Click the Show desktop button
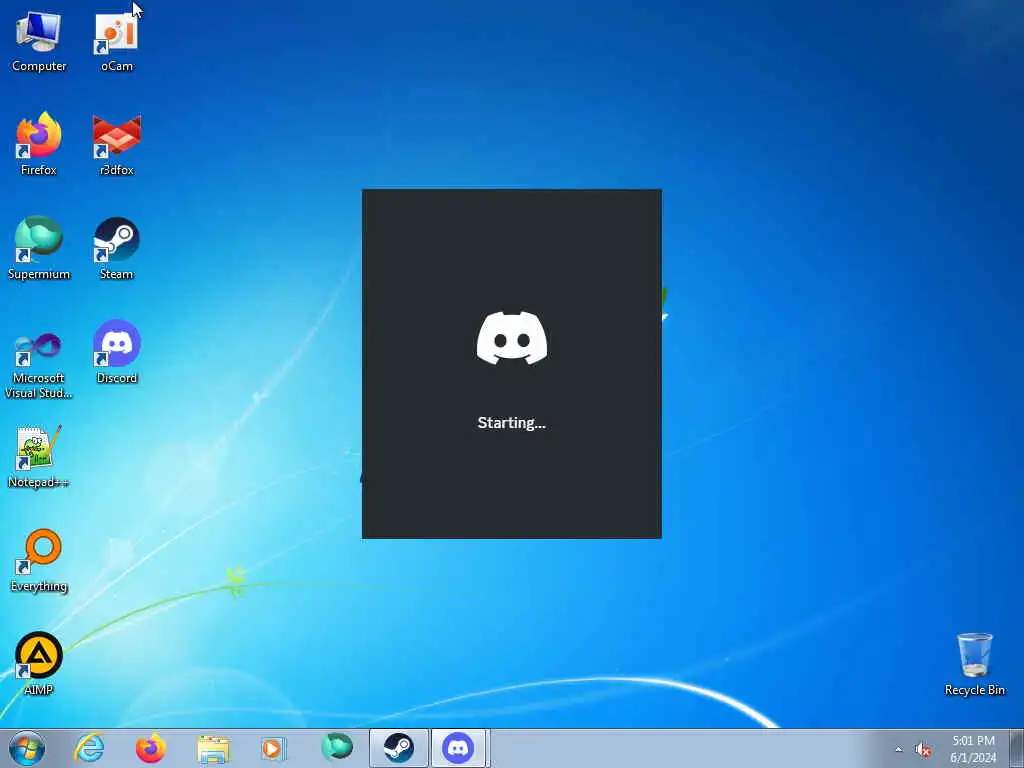1024x768 pixels. [x=1017, y=748]
